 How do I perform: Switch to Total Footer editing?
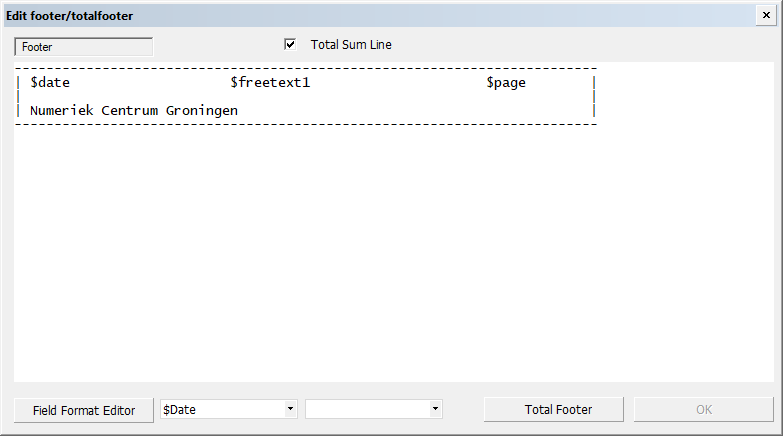[558, 410]
